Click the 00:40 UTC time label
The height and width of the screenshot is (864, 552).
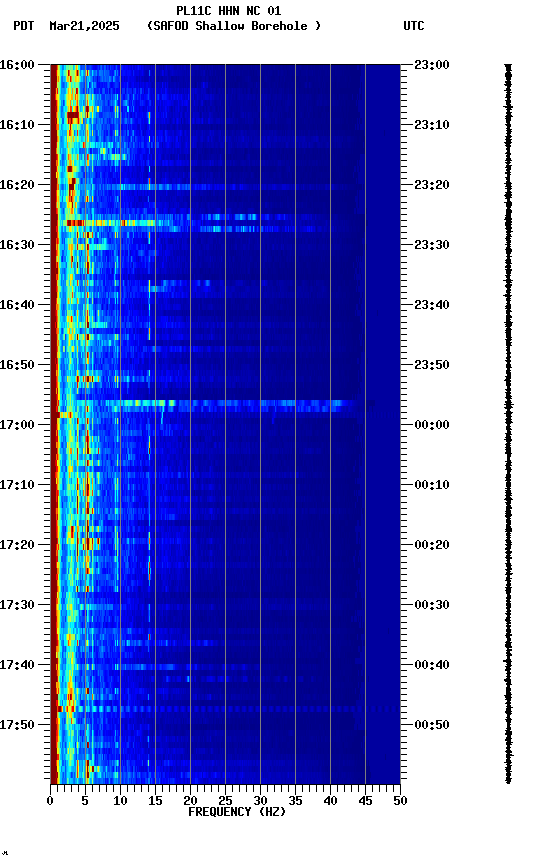pyautogui.click(x=432, y=665)
